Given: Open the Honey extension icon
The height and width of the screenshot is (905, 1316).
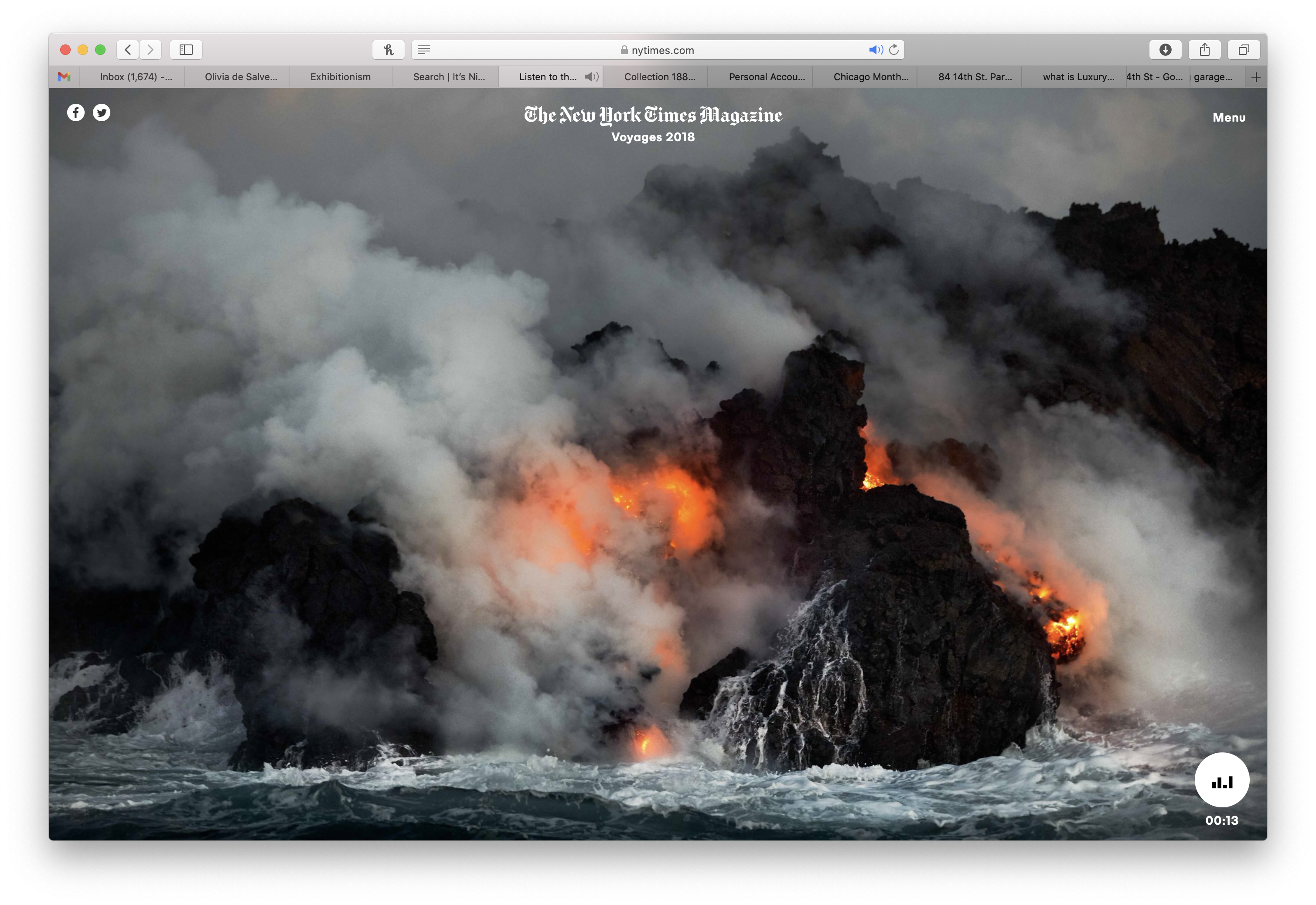Looking at the screenshot, I should click(389, 50).
